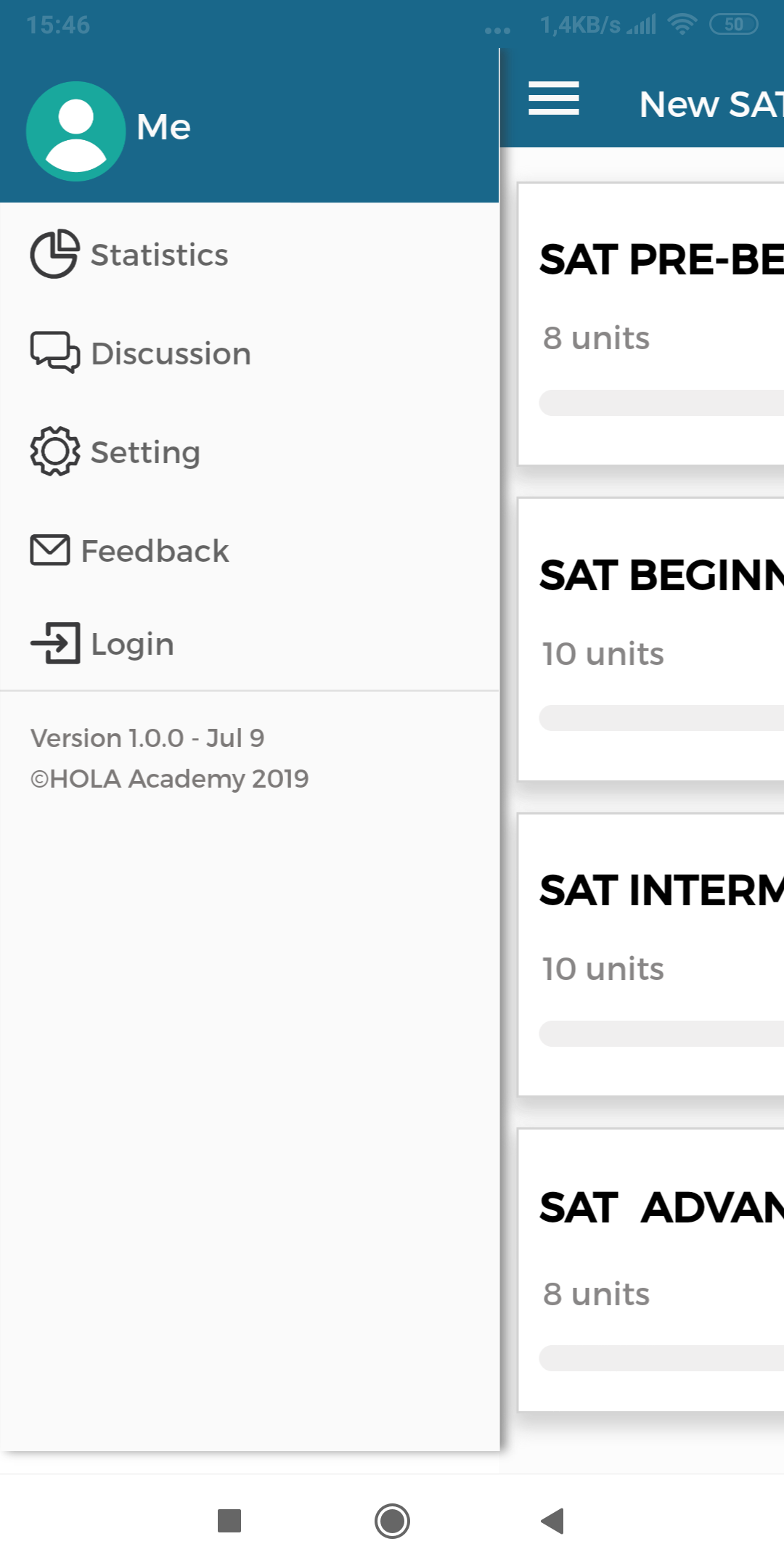784x1568 pixels.
Task: Click the SAT ADVAN card progress bar
Action: click(x=661, y=1358)
